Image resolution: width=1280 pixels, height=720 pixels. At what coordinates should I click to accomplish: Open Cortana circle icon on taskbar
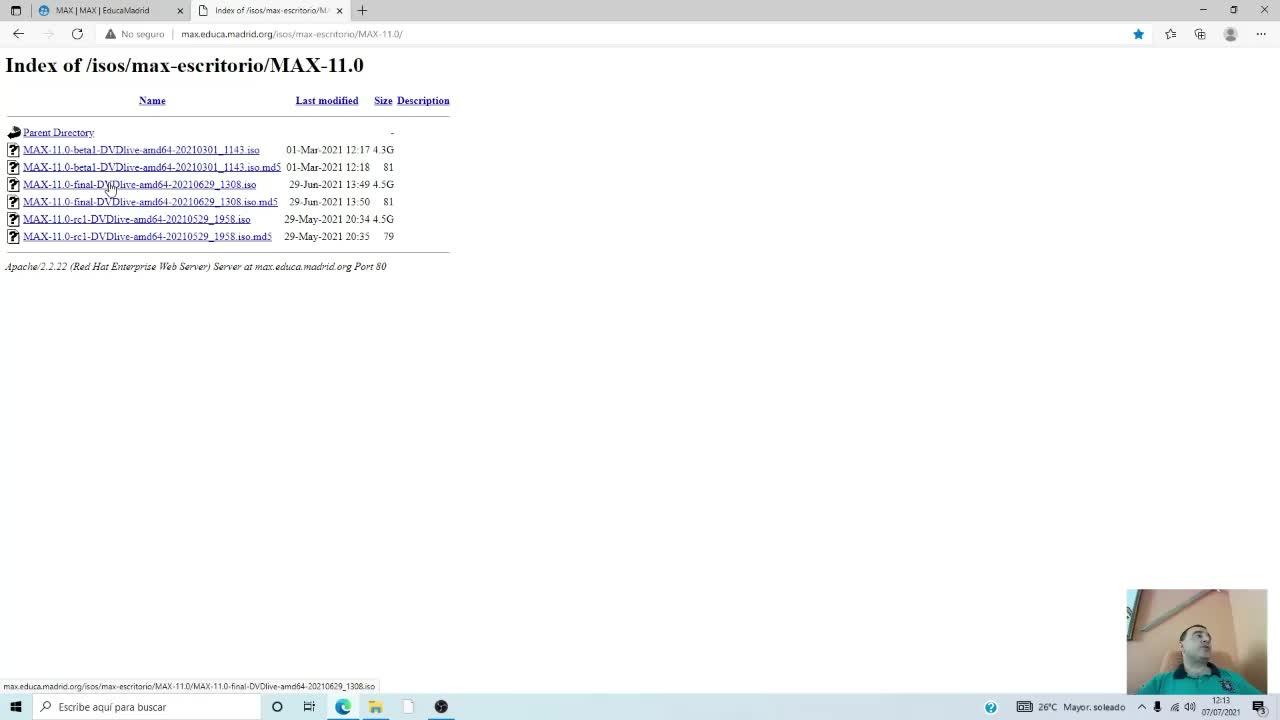[x=277, y=707]
